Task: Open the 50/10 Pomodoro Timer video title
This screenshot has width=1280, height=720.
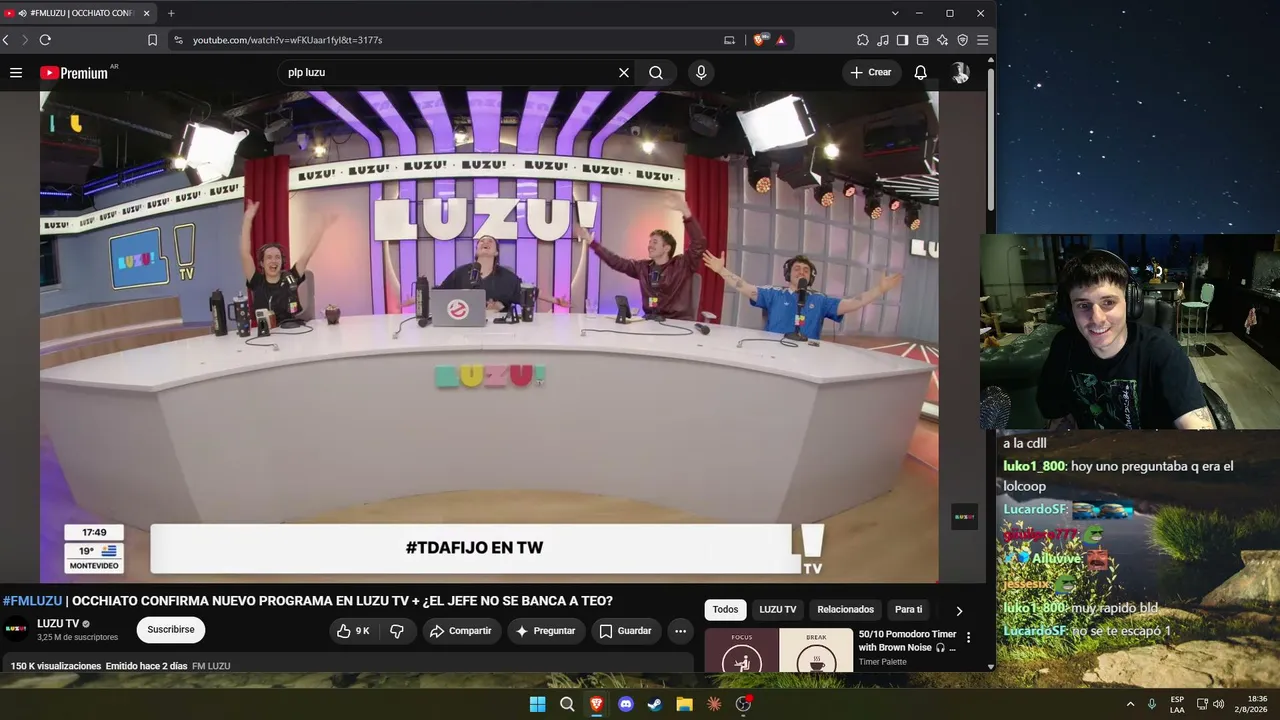Action: pos(908,641)
